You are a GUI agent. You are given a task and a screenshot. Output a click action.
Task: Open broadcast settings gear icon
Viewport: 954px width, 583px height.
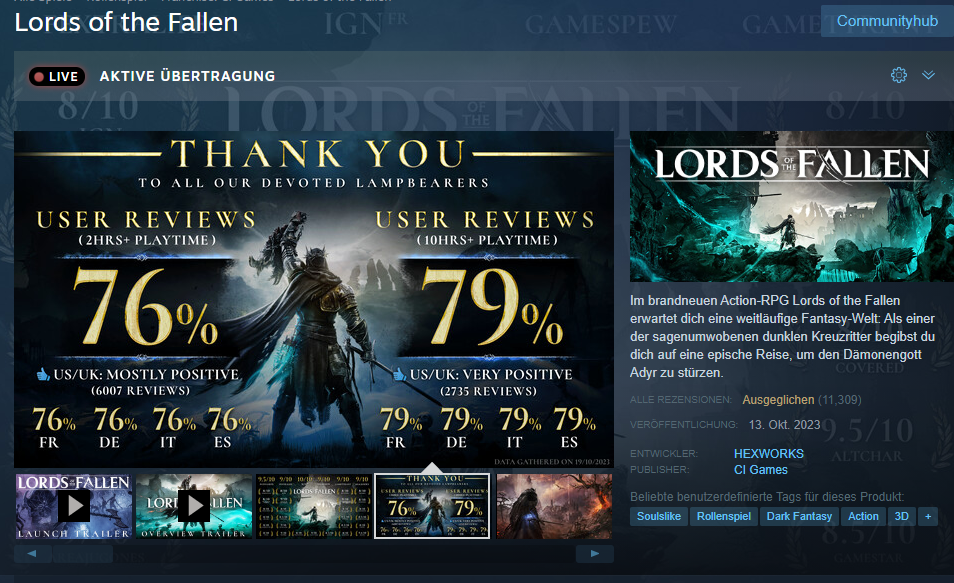tap(899, 75)
